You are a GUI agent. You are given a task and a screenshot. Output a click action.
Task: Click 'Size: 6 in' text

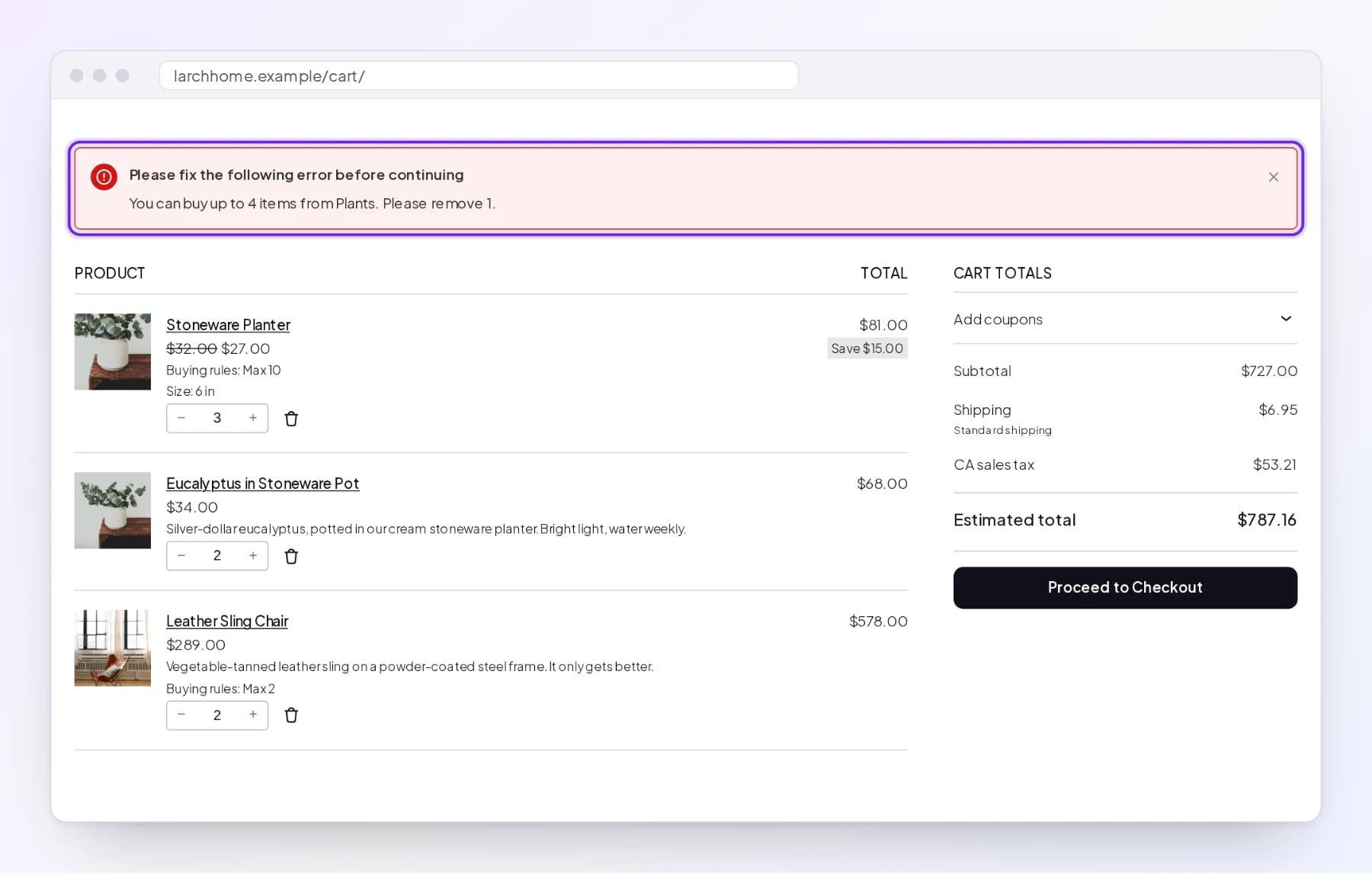click(x=191, y=391)
